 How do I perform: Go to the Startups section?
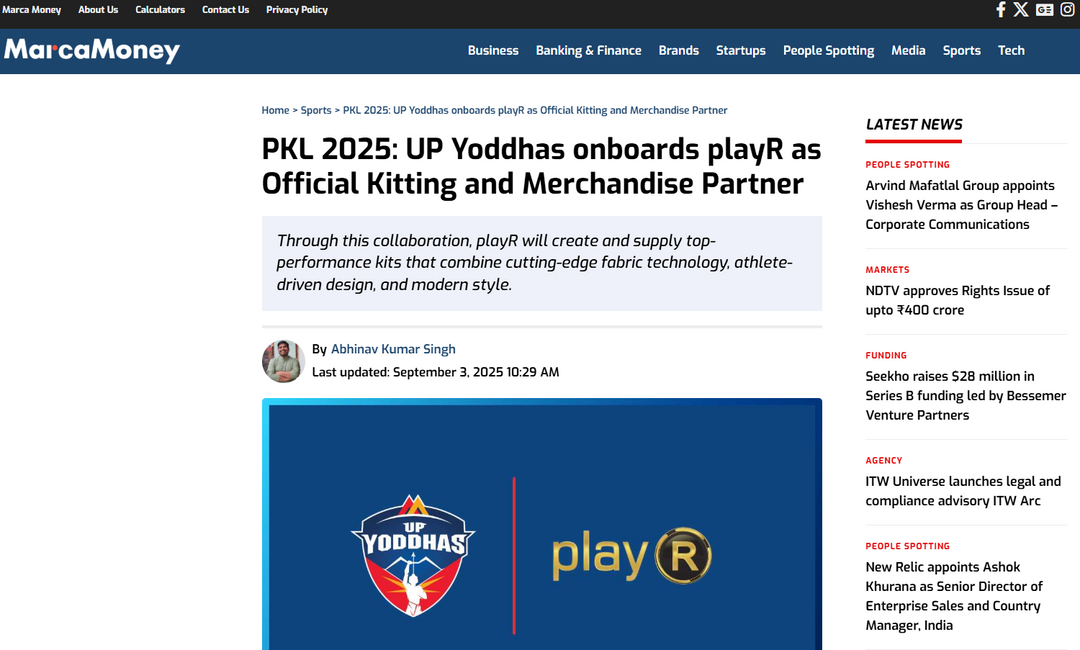tap(740, 50)
